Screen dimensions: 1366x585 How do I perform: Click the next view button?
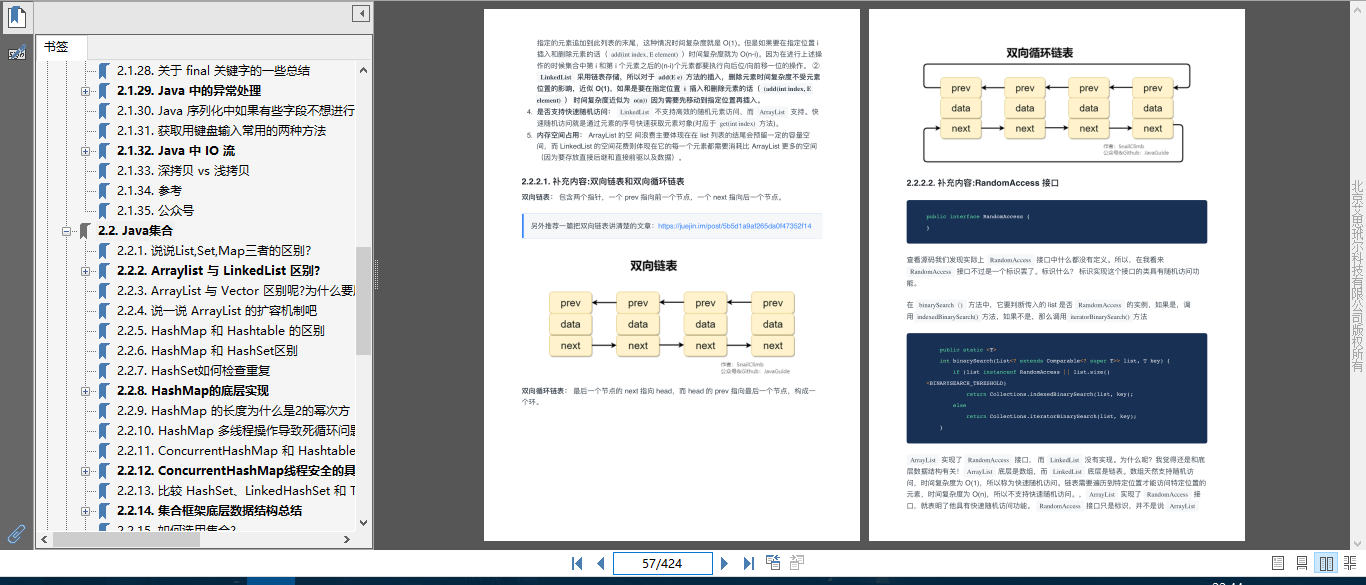click(797, 564)
